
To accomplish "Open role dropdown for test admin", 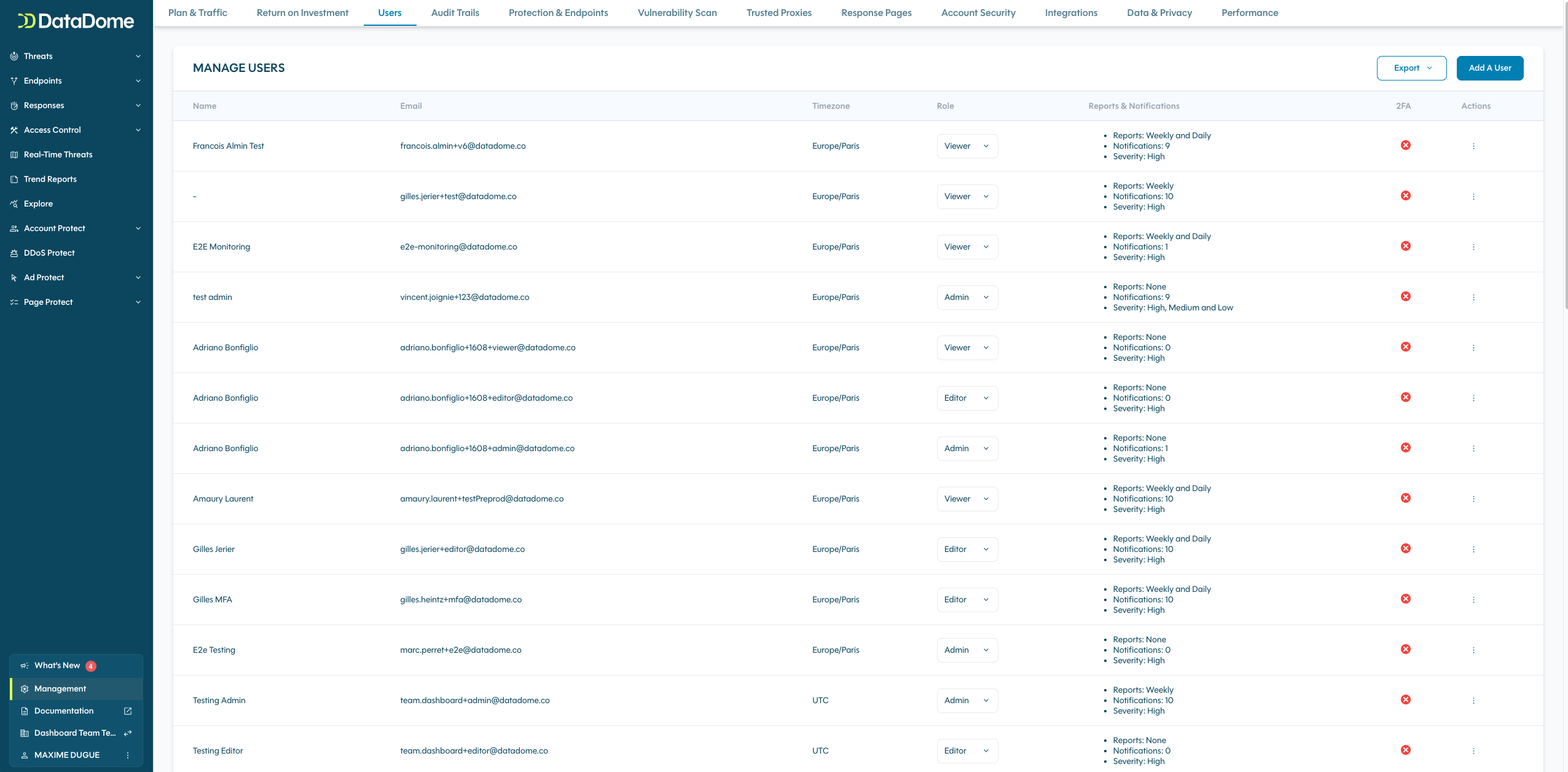I will (967, 297).
